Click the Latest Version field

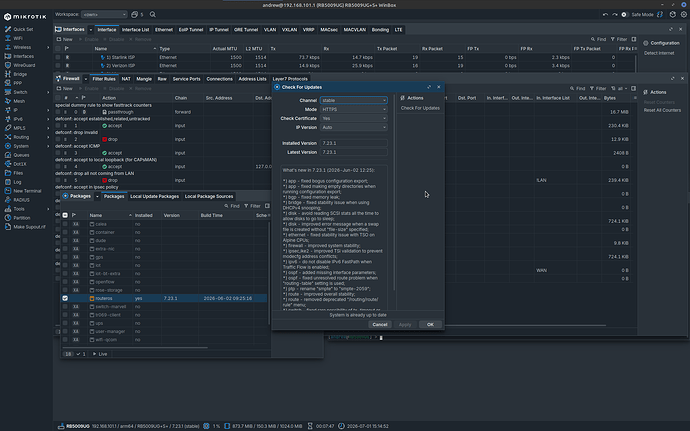354,152
